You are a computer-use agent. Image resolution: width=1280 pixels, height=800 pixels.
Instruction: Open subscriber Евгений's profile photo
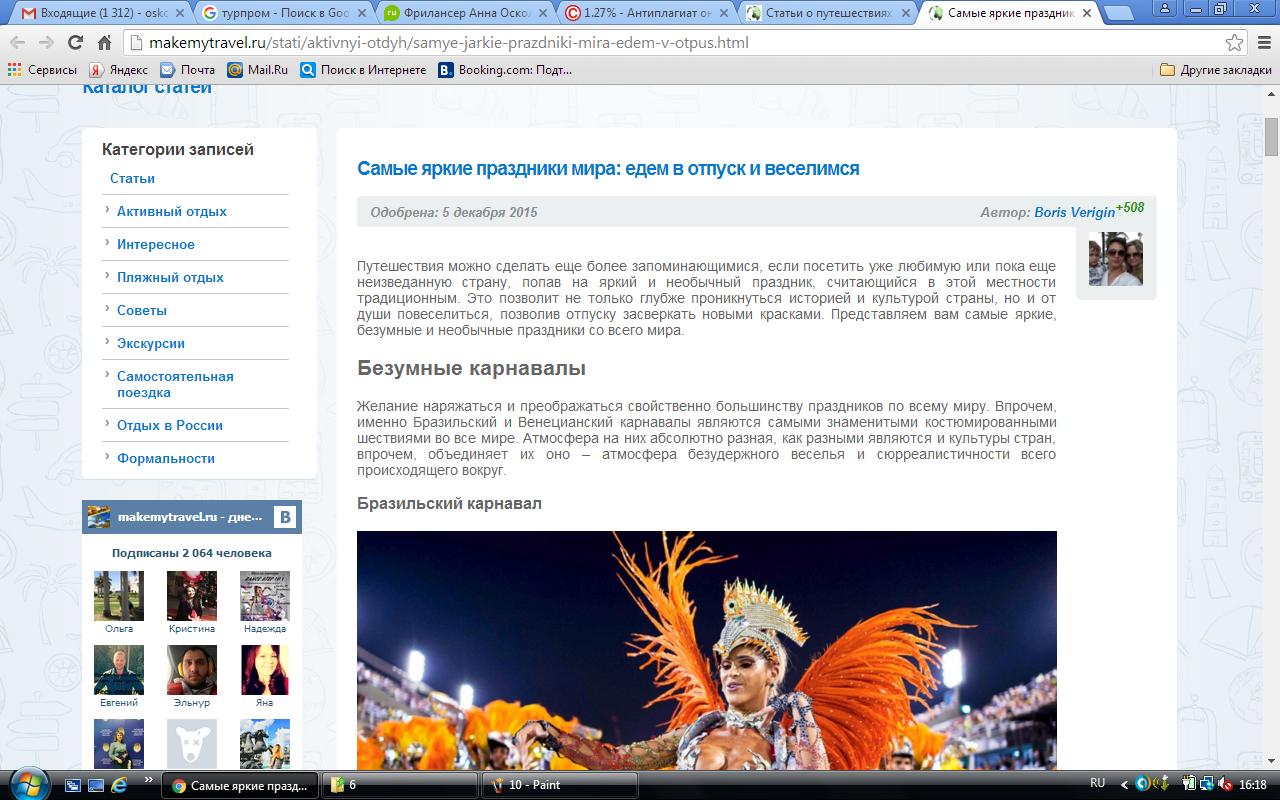pyautogui.click(x=119, y=670)
